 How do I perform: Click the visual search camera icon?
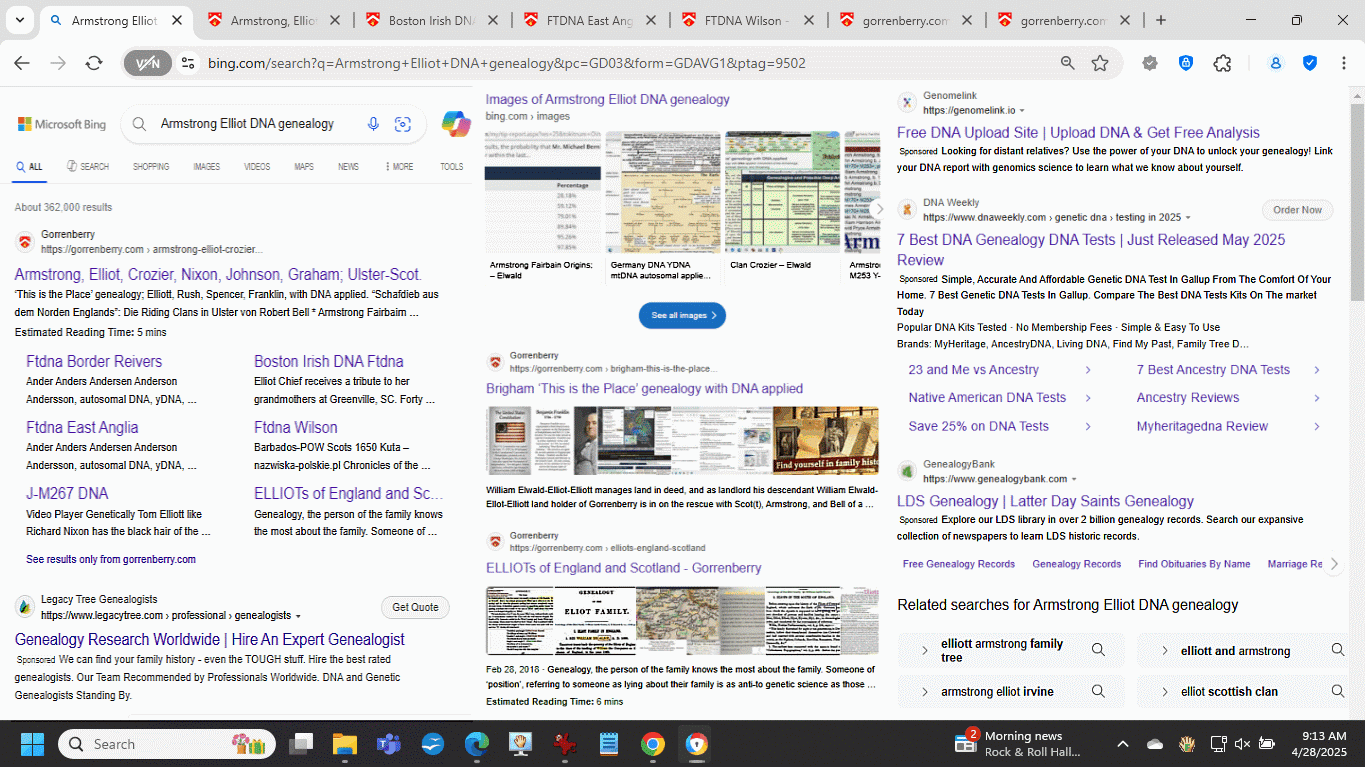pyautogui.click(x=403, y=124)
